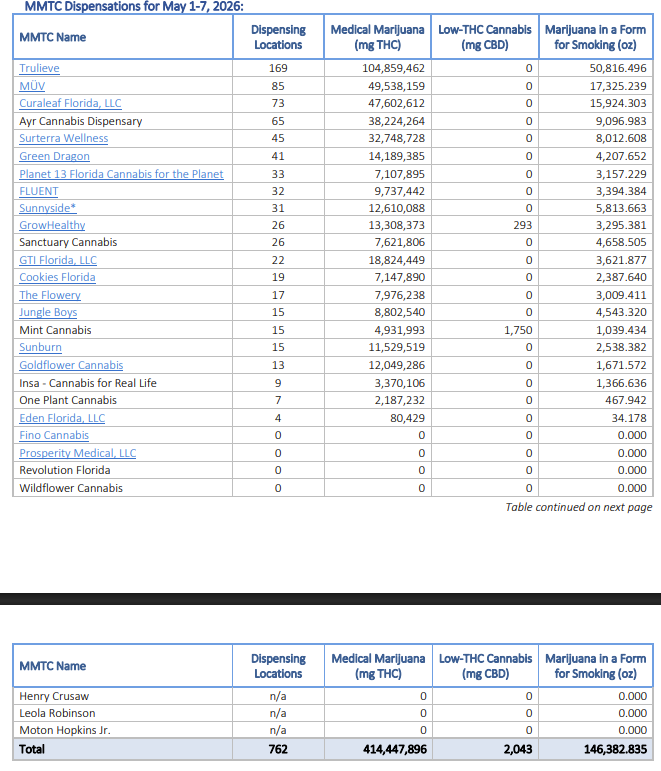Screen dimensions: 661x771
Task: Click Eden Florida's 80,429 mg THC value
Action: (x=408, y=418)
